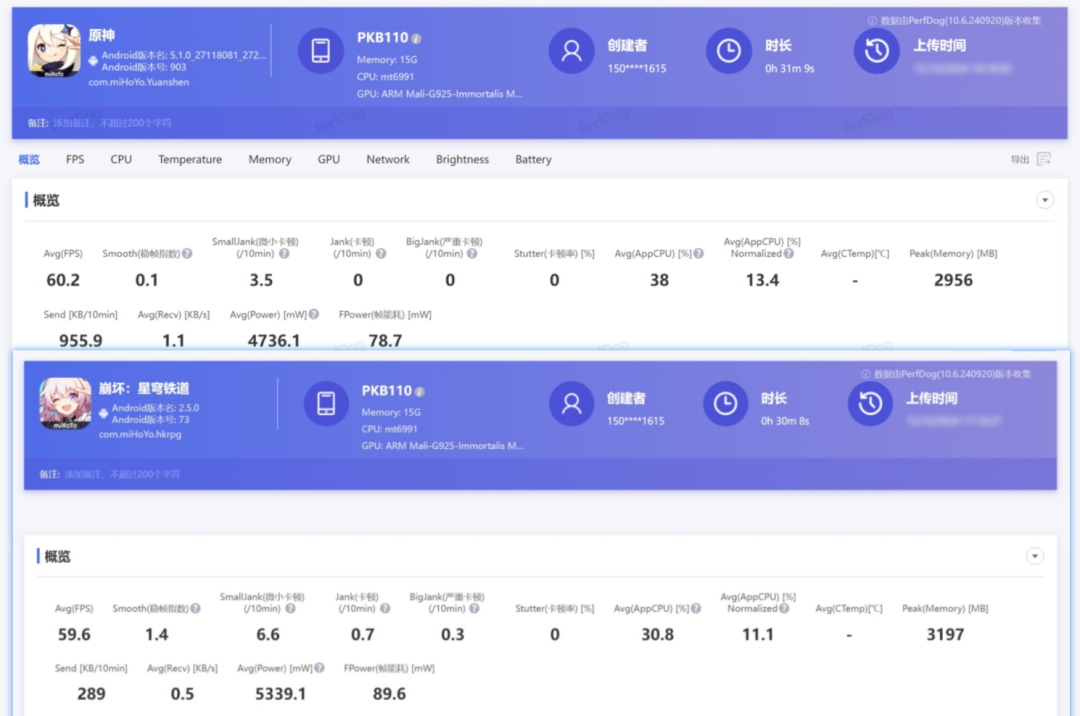Viewport: 1080px width, 716px height.
Task: Click the Honkai Star Rail (崩坏：星穹铁道) app icon
Action: [65, 404]
